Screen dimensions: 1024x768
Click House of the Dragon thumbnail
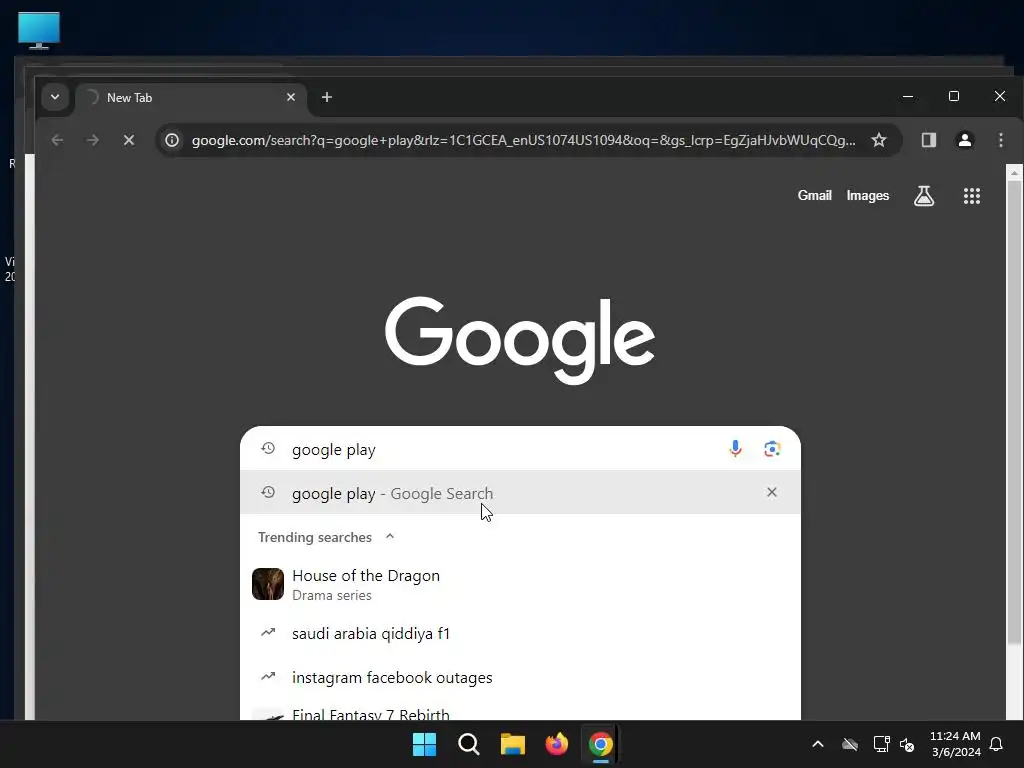tap(268, 584)
